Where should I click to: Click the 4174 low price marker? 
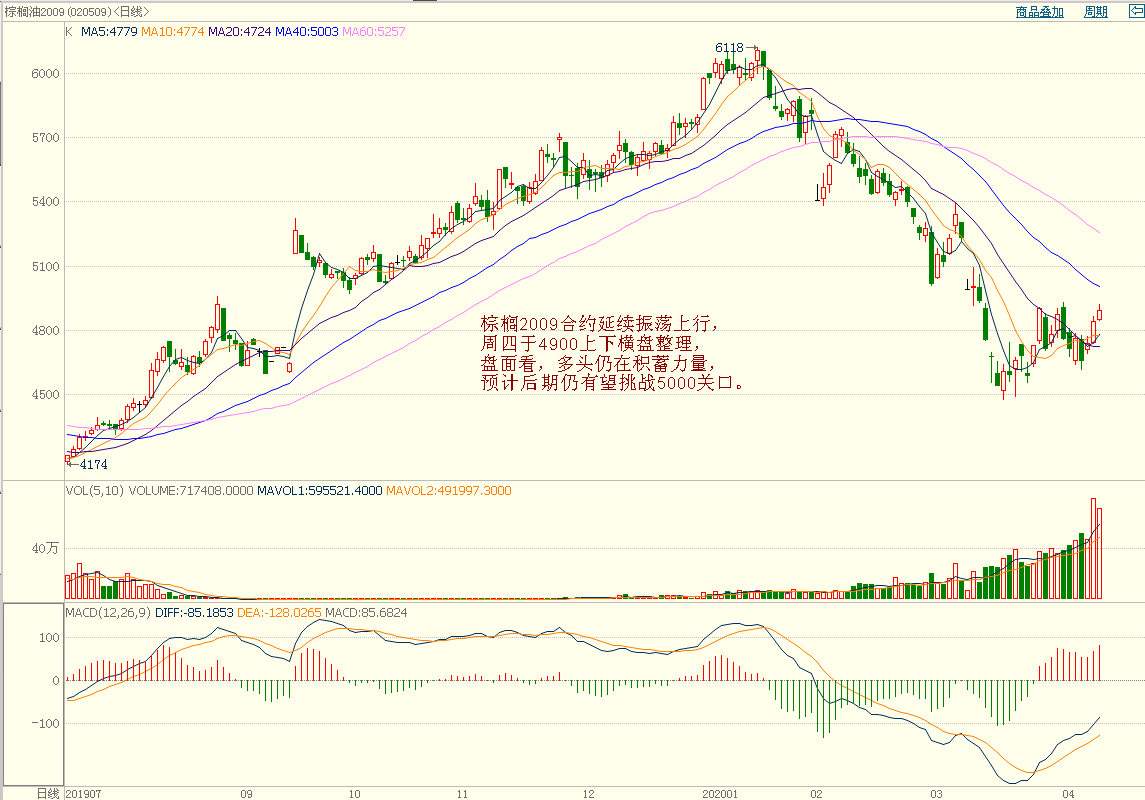click(x=93, y=465)
